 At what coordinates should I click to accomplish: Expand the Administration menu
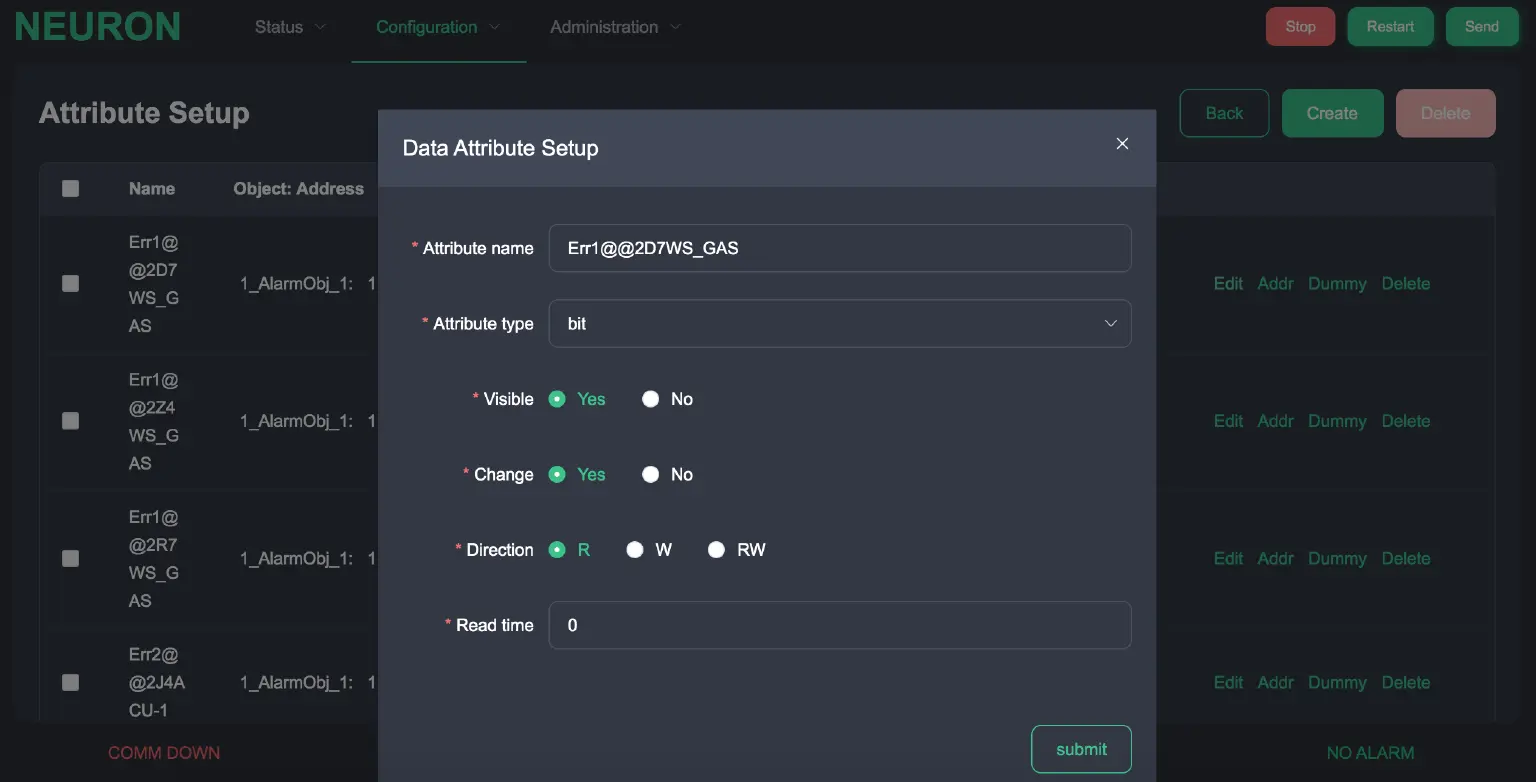(614, 27)
